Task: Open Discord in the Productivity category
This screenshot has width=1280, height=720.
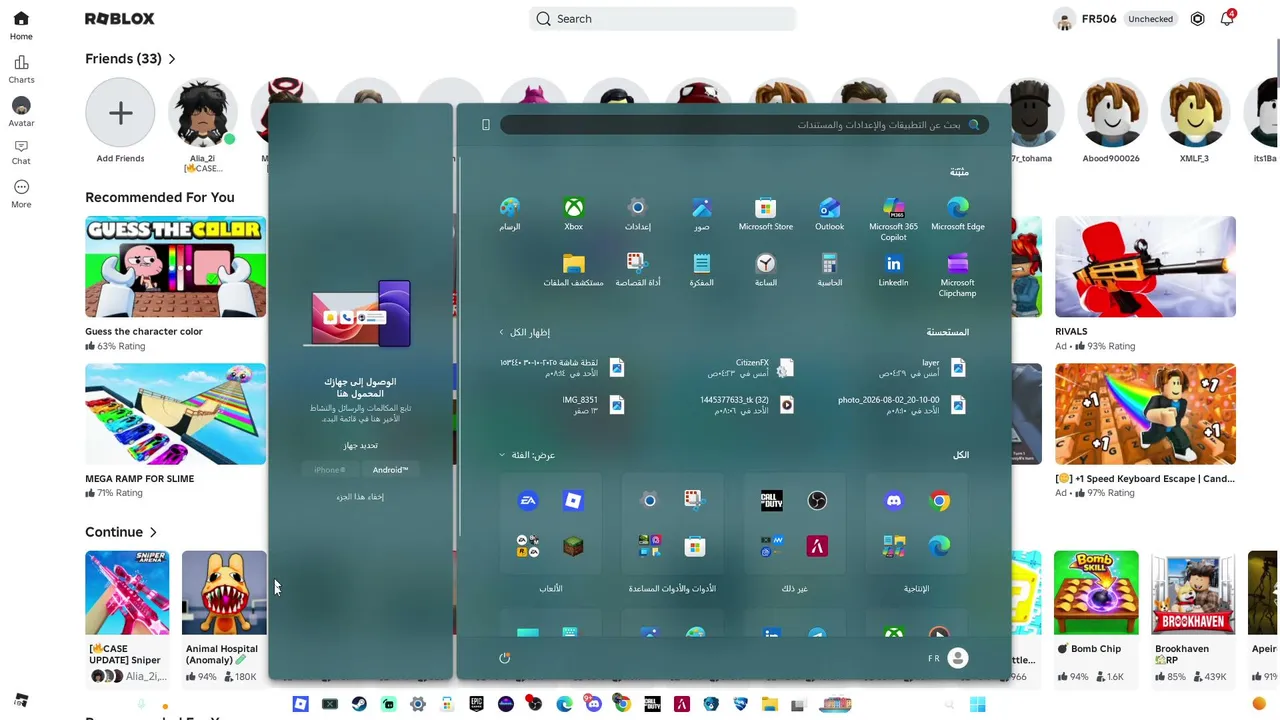Action: click(893, 501)
